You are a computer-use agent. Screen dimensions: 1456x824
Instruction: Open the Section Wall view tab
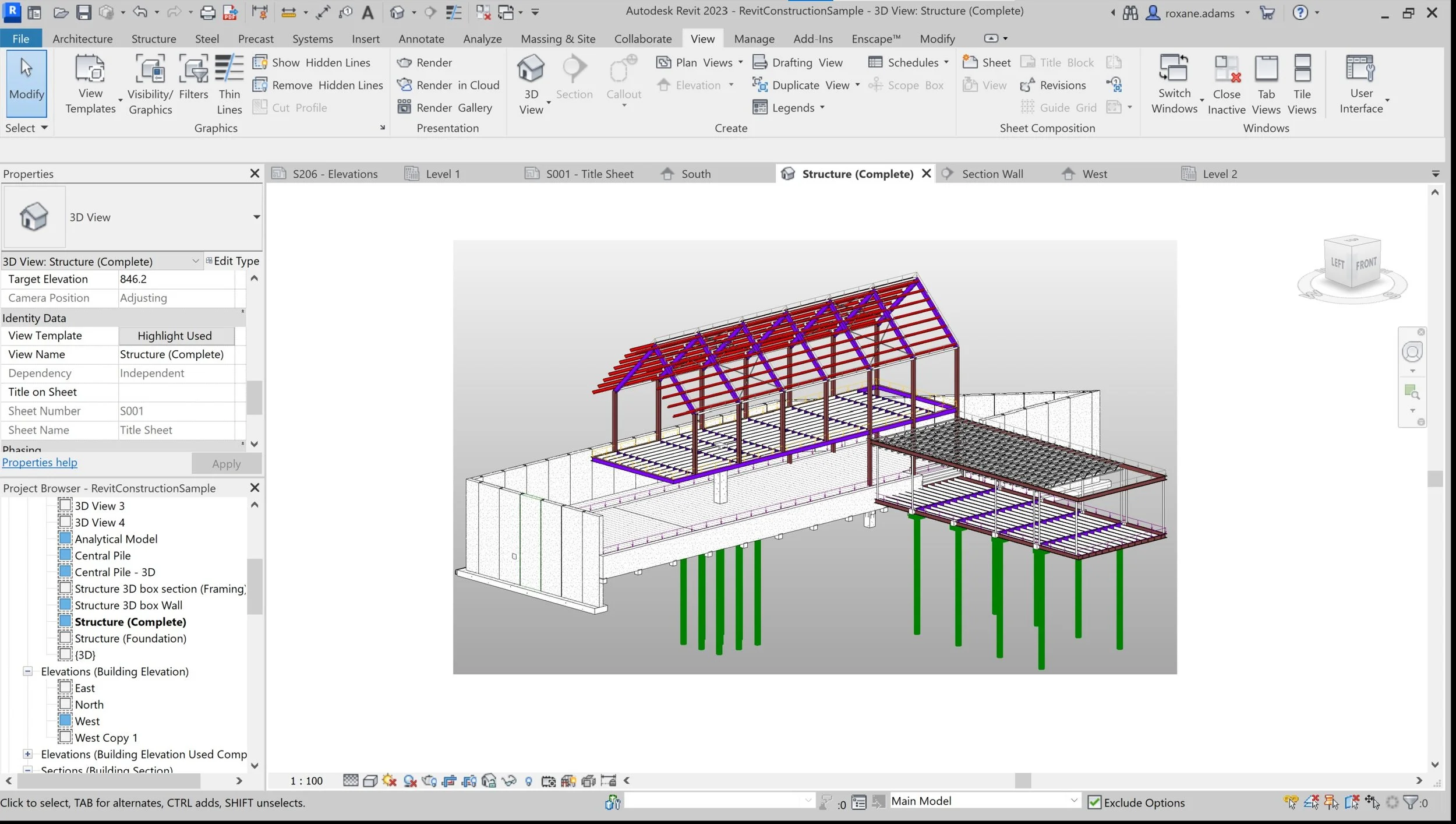tap(992, 174)
